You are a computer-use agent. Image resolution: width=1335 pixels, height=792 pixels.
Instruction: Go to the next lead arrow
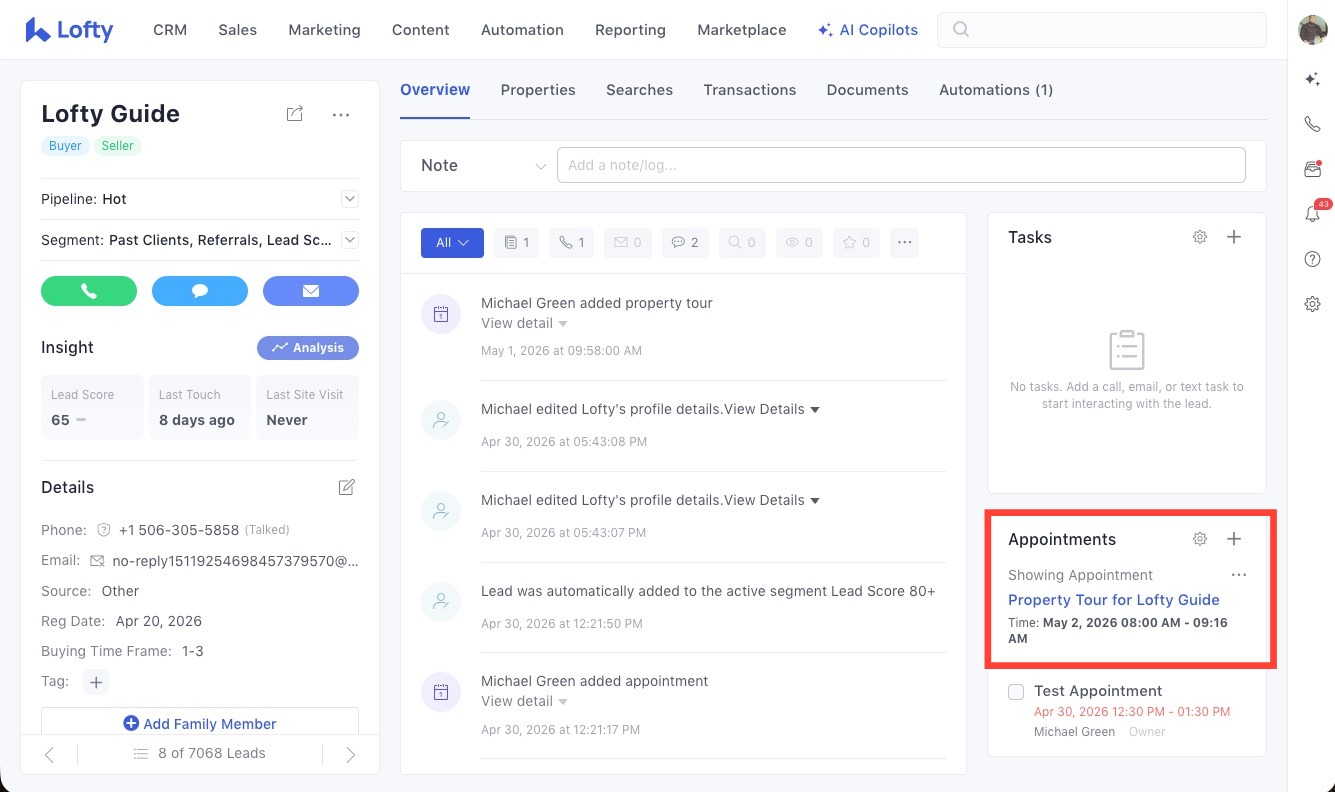point(350,754)
